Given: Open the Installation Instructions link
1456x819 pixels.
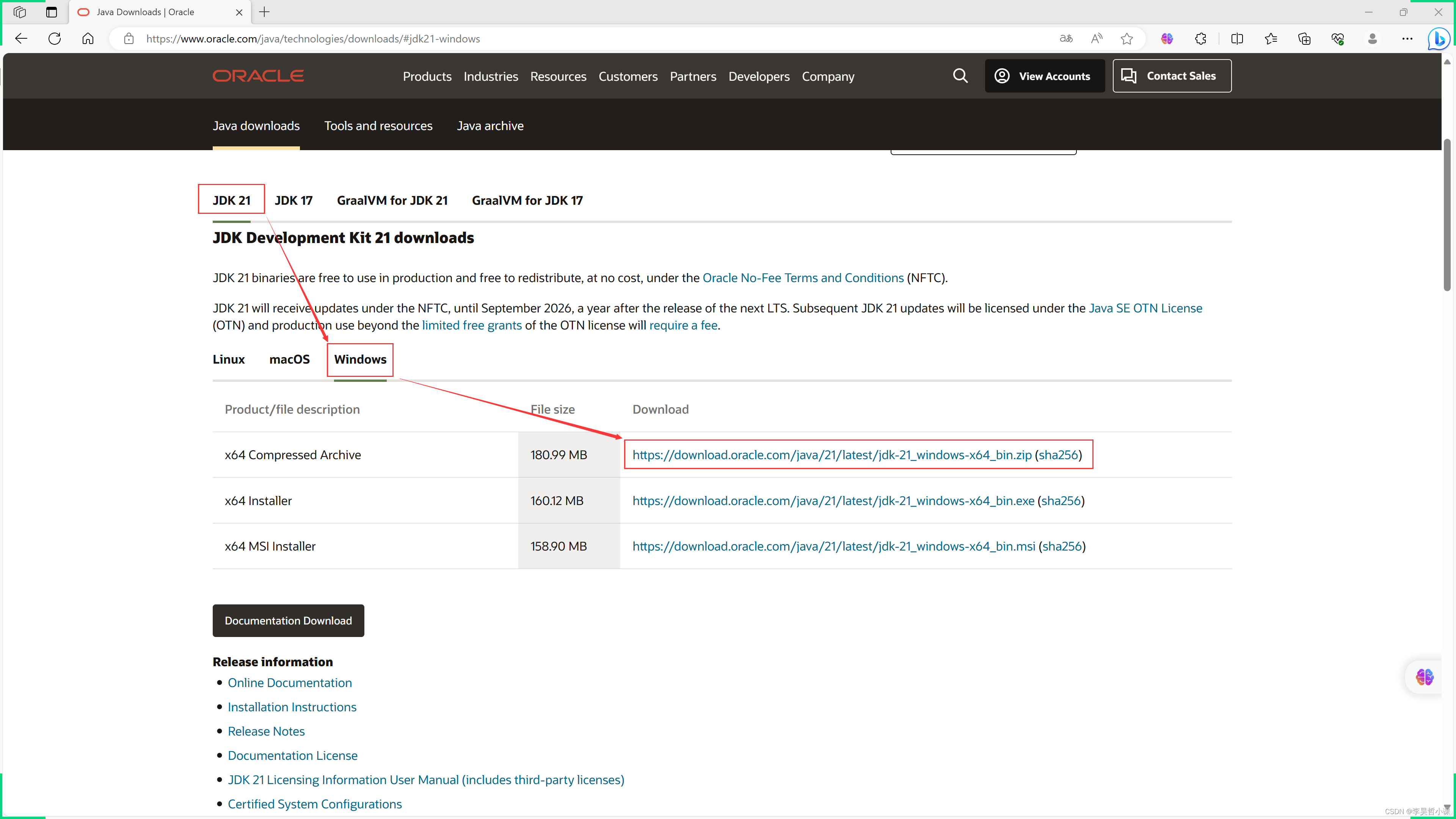Looking at the screenshot, I should tap(292, 707).
